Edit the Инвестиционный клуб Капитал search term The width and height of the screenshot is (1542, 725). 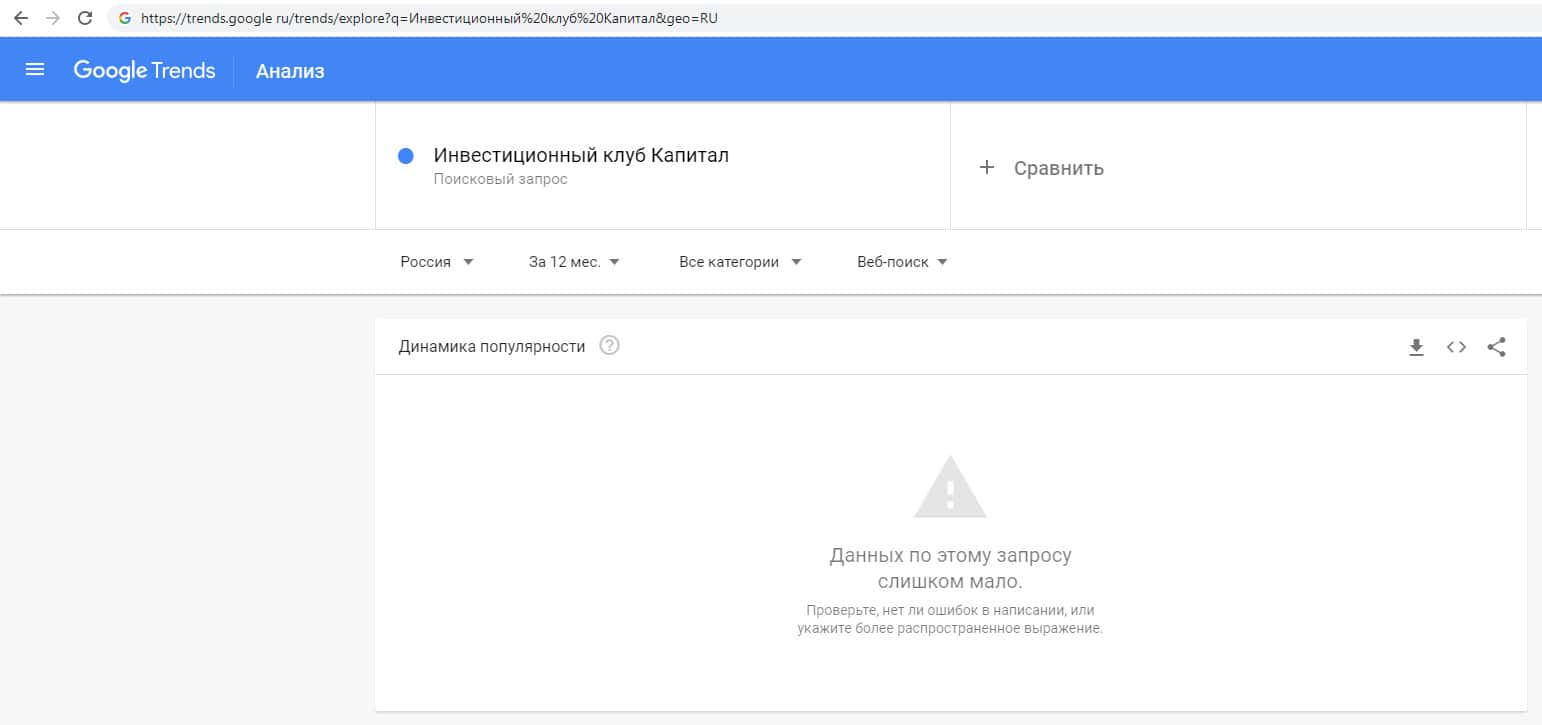coord(581,156)
